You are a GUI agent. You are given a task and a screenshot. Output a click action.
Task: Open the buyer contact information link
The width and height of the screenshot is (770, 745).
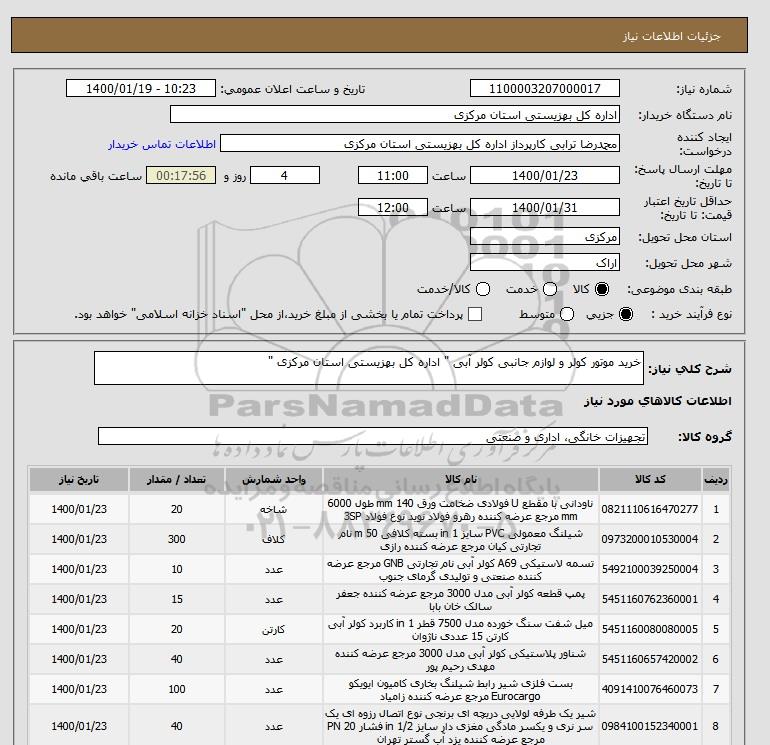pyautogui.click(x=162, y=144)
